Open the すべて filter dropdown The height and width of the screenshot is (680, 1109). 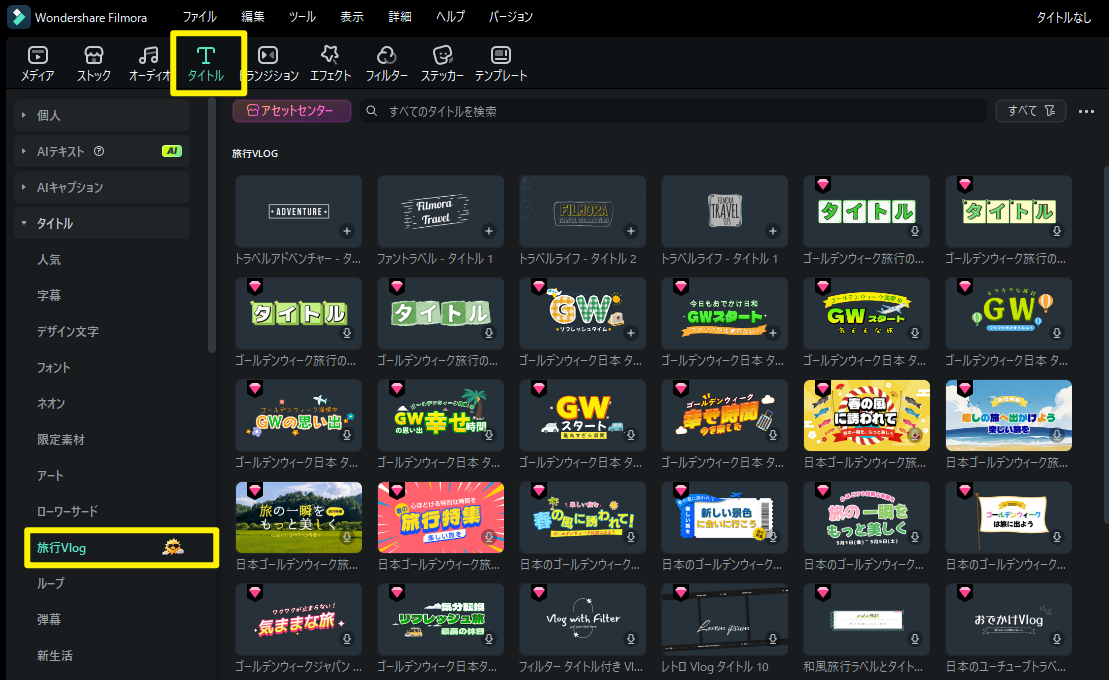point(1030,111)
